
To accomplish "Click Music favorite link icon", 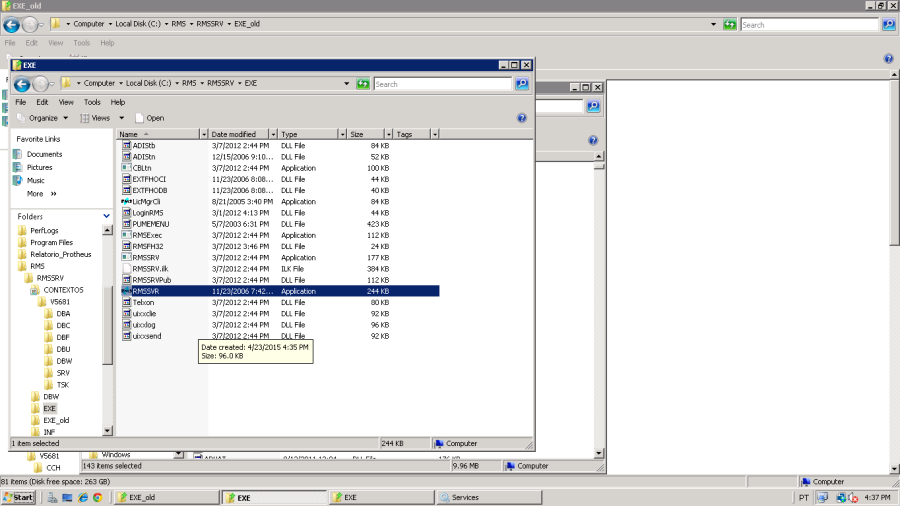I will 18,180.
